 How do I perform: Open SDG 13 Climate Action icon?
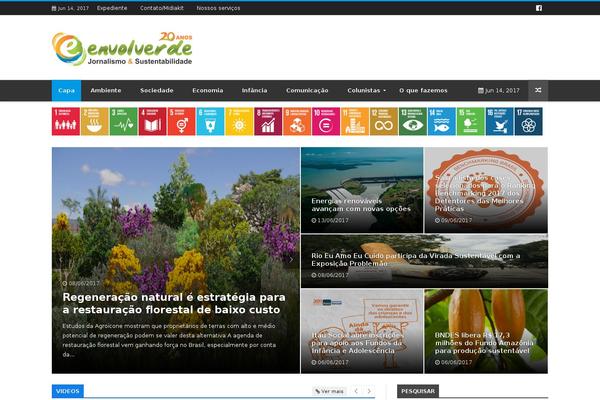[x=413, y=121]
